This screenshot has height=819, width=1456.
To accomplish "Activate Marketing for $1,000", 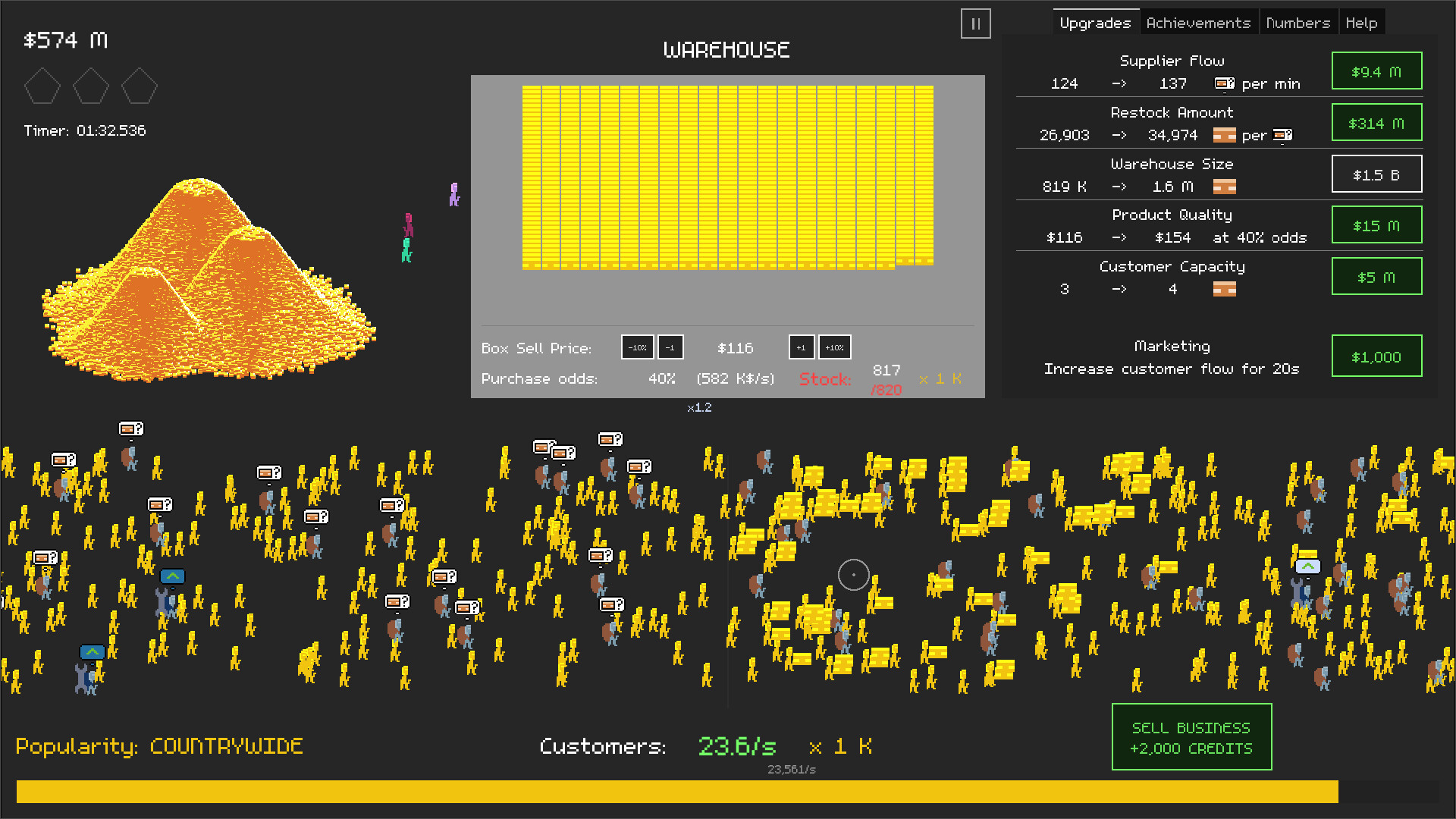I will tap(1376, 356).
